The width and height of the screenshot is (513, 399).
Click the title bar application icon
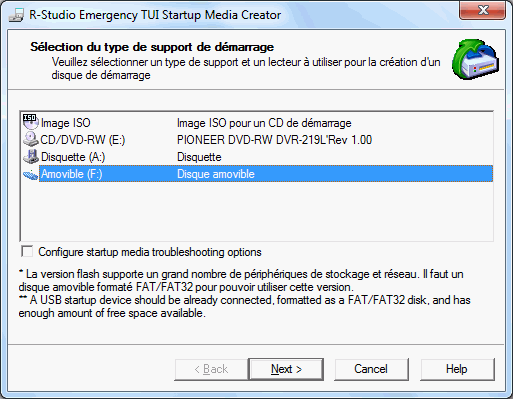coord(16,15)
